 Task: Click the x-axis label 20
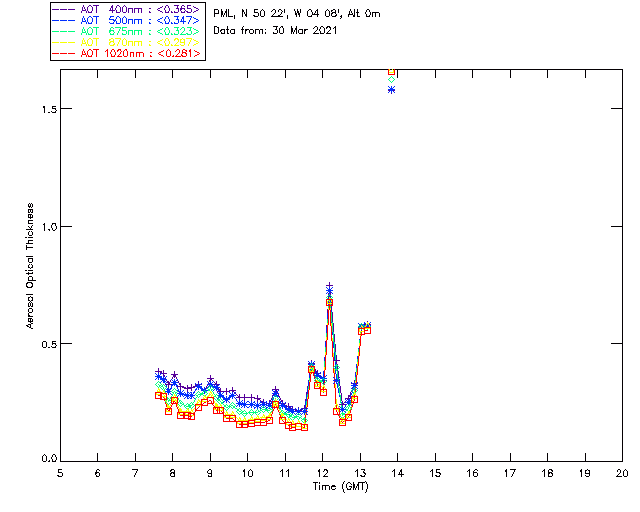622,473
